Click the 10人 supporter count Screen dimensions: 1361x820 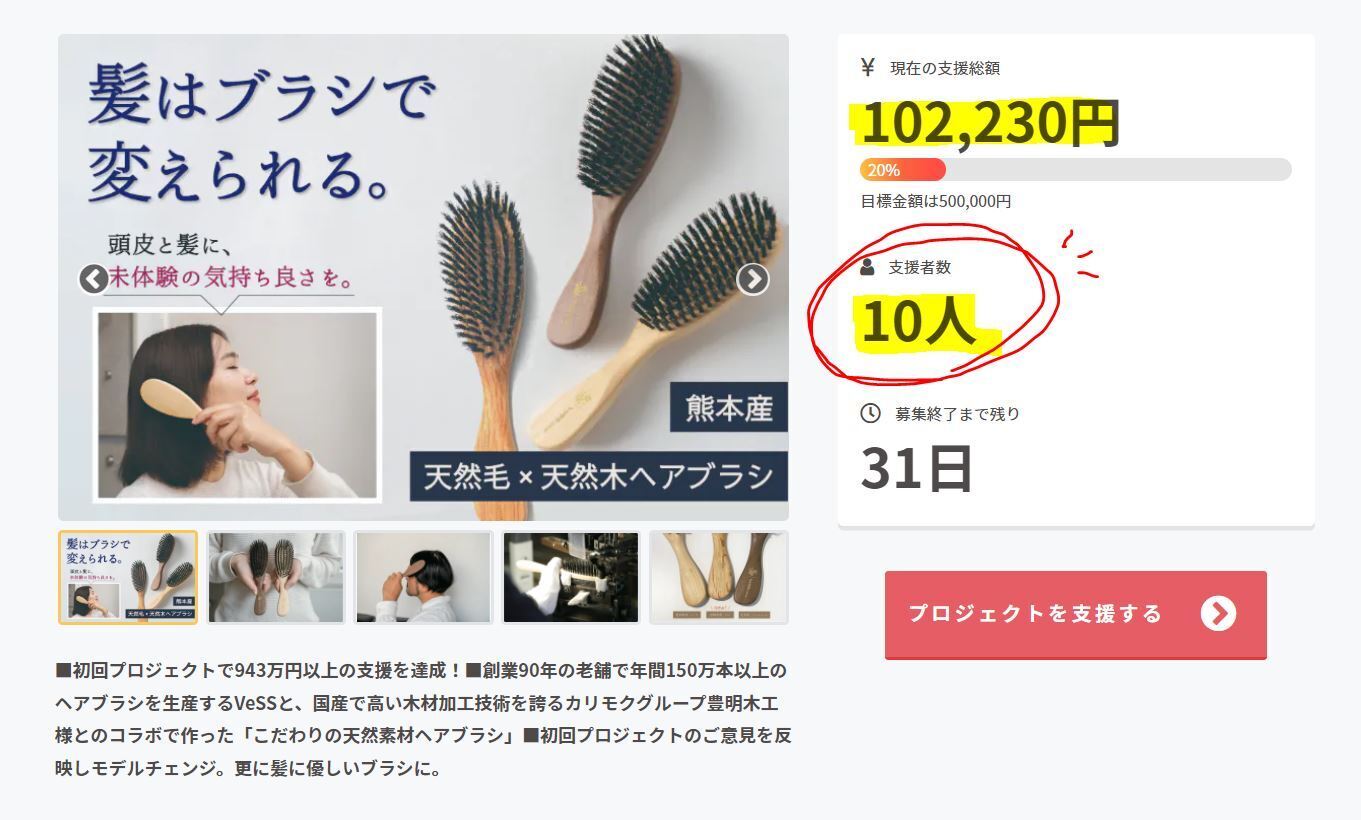click(x=917, y=322)
